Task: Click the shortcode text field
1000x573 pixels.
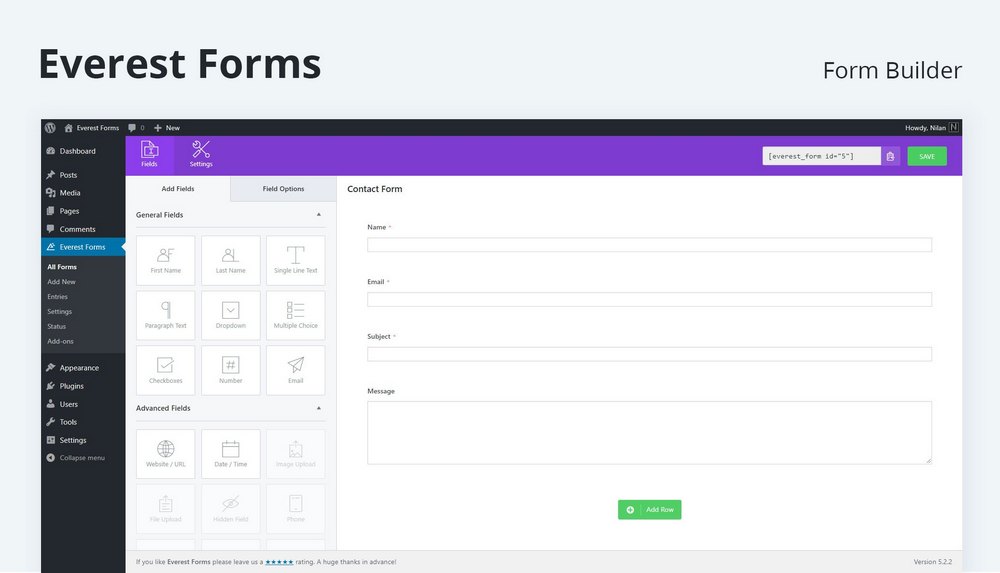Action: [x=821, y=156]
